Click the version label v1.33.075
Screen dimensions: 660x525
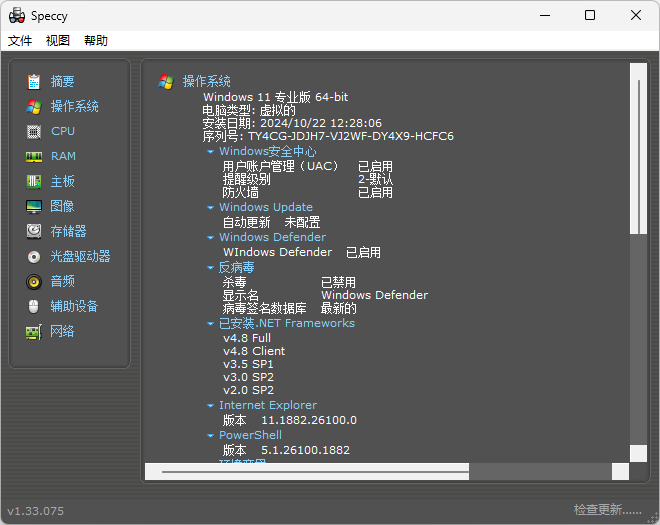[x=35, y=511]
